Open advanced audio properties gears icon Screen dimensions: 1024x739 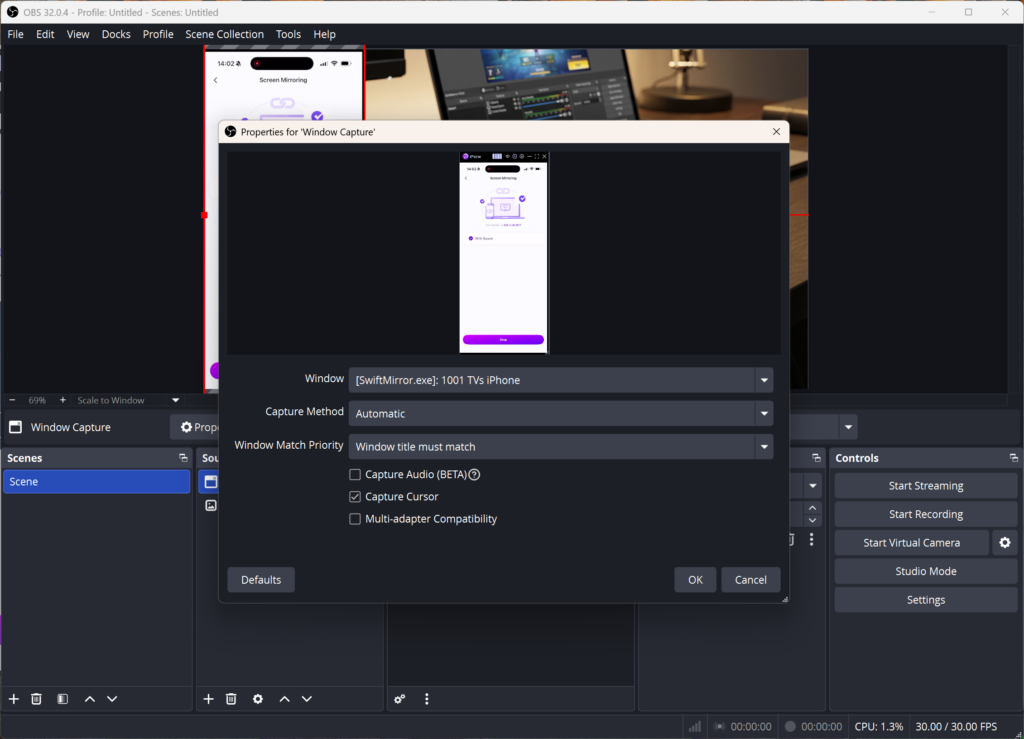pyautogui.click(x=400, y=699)
